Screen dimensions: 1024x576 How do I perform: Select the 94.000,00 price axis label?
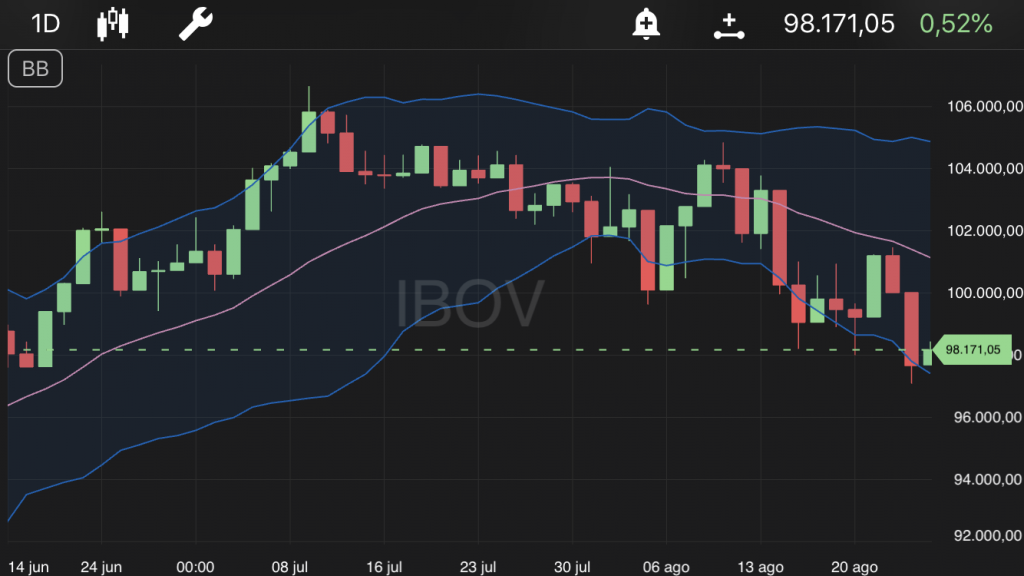988,479
